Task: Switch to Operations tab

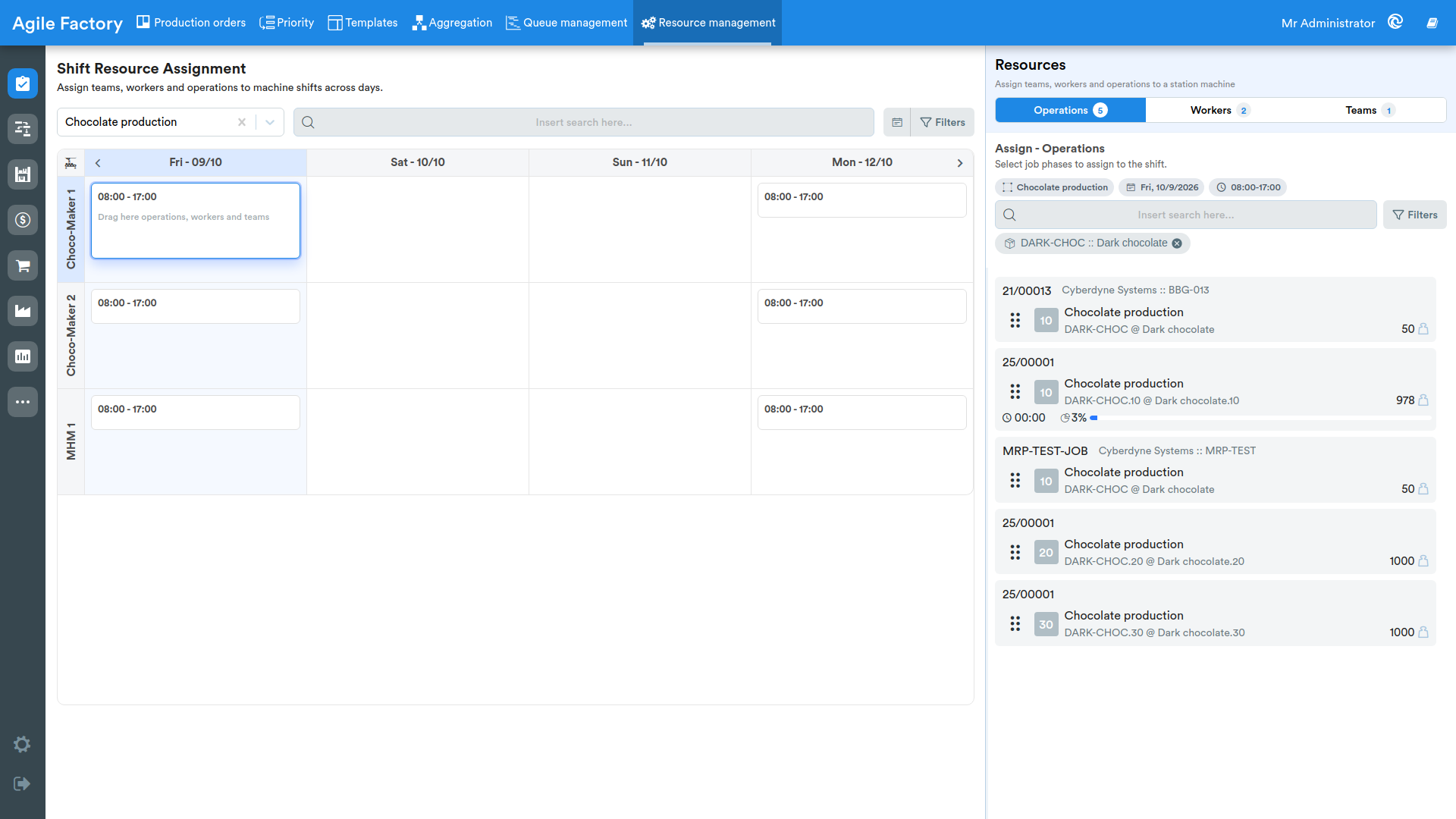Action: [x=1070, y=110]
